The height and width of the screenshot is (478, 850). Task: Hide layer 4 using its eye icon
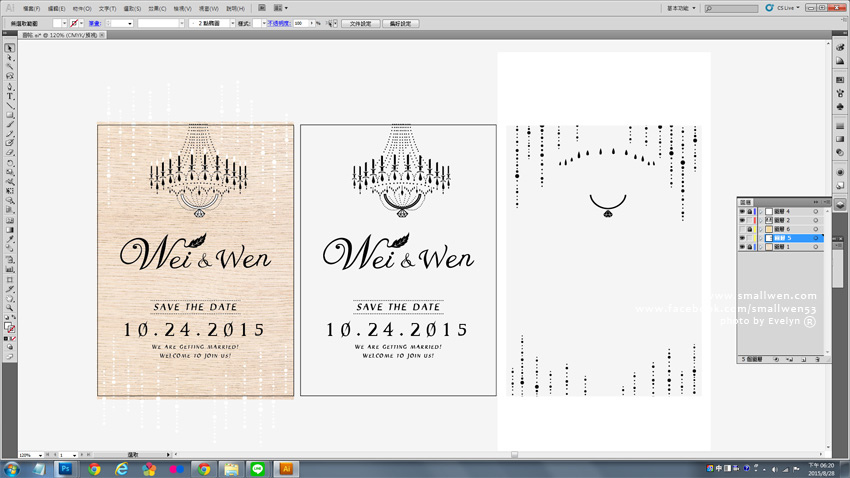(x=742, y=211)
